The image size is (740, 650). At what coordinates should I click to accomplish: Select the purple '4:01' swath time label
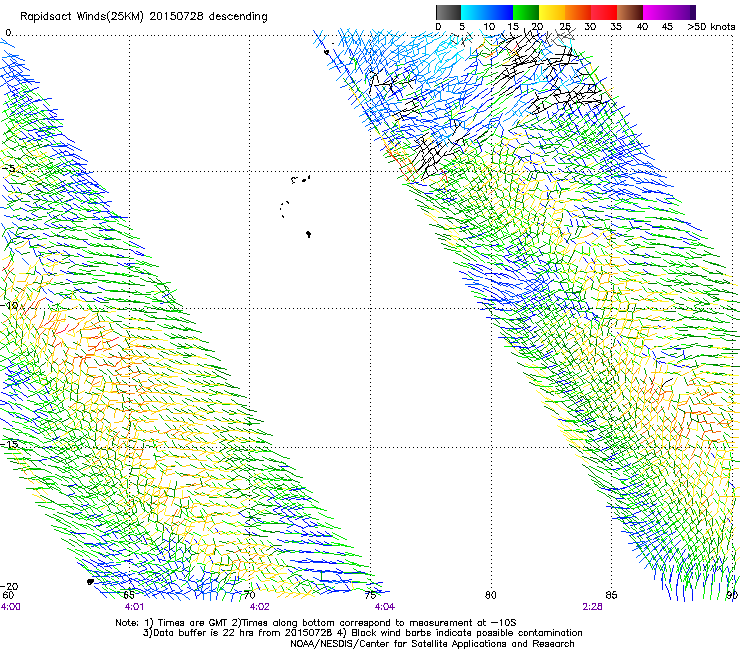tap(135, 607)
